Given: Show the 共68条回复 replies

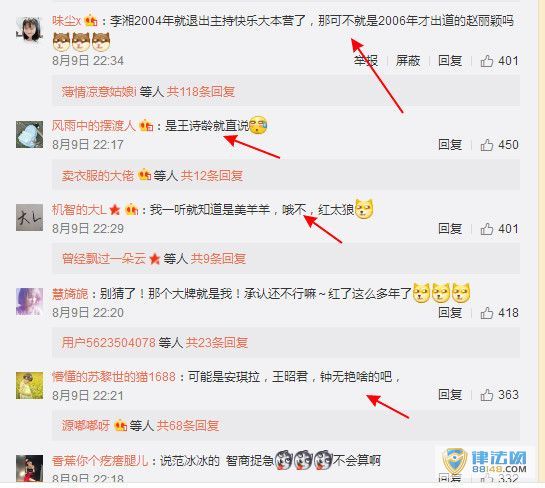Looking at the screenshot, I should click(x=188, y=425).
